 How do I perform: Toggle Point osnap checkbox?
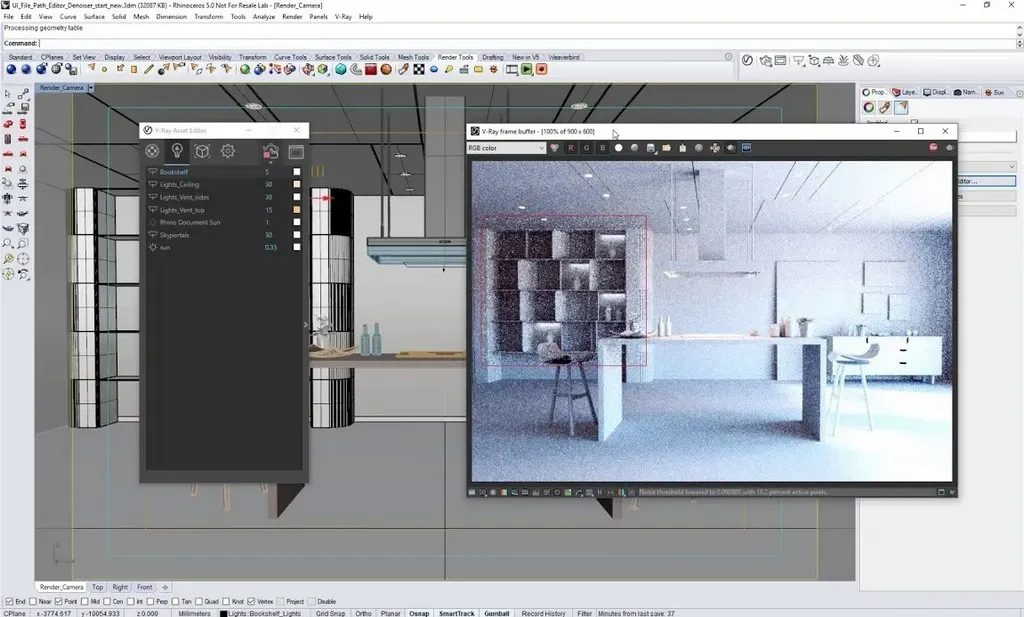59,601
